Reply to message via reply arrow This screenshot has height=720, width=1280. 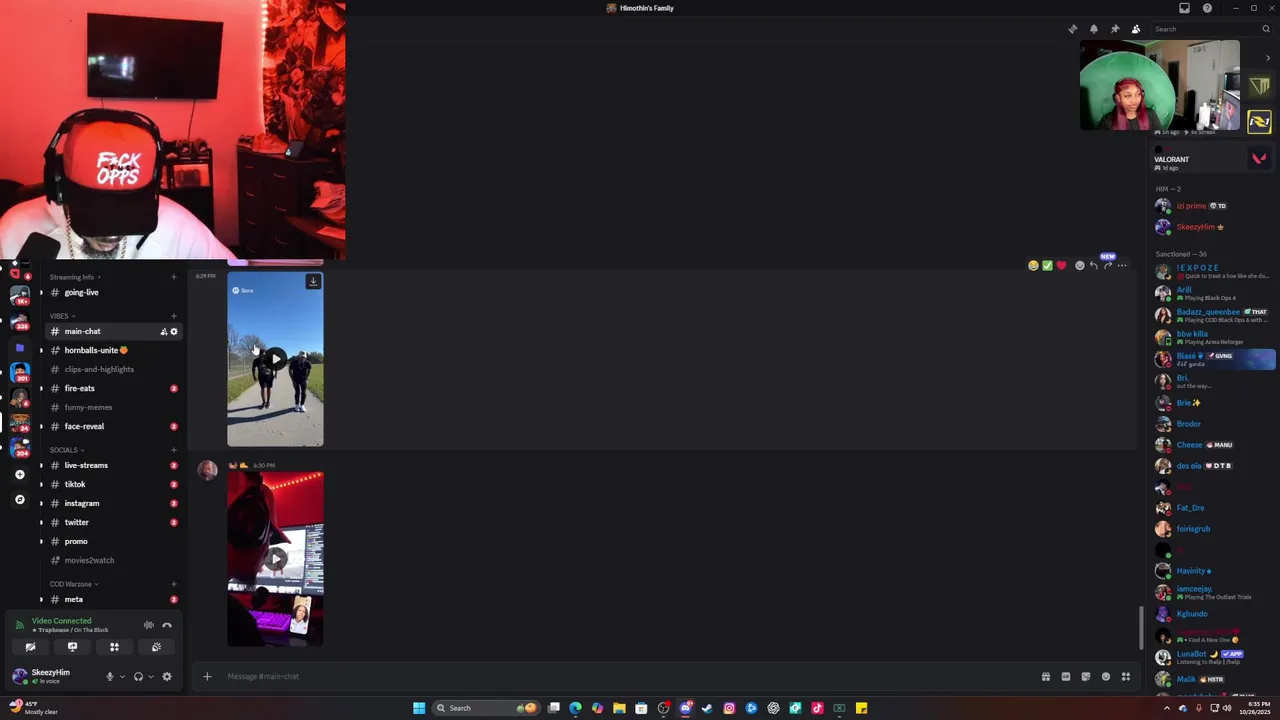coord(1093,265)
